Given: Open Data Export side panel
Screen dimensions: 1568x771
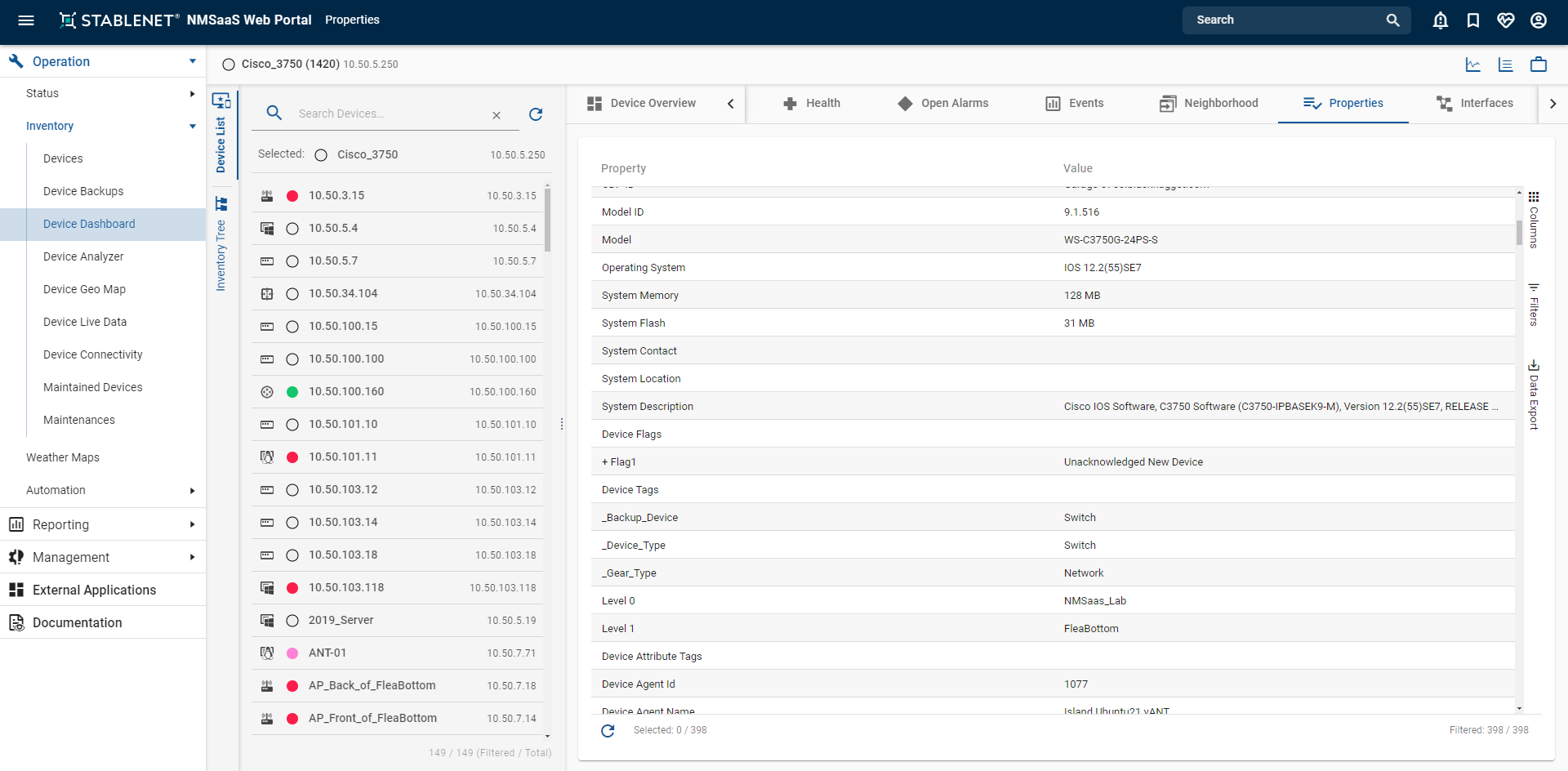Looking at the screenshot, I should click(x=1534, y=394).
